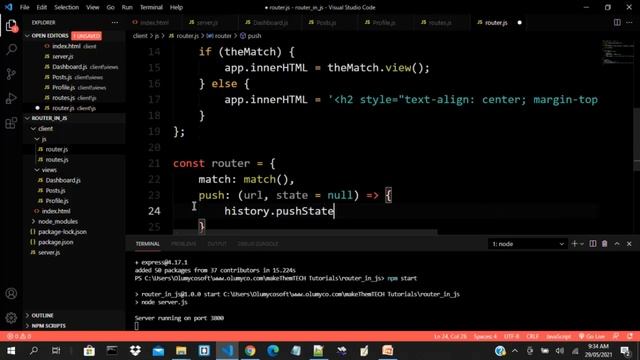Click the push breadcrumb item
Viewport: 640px width, 360px height.
[x=251, y=36]
